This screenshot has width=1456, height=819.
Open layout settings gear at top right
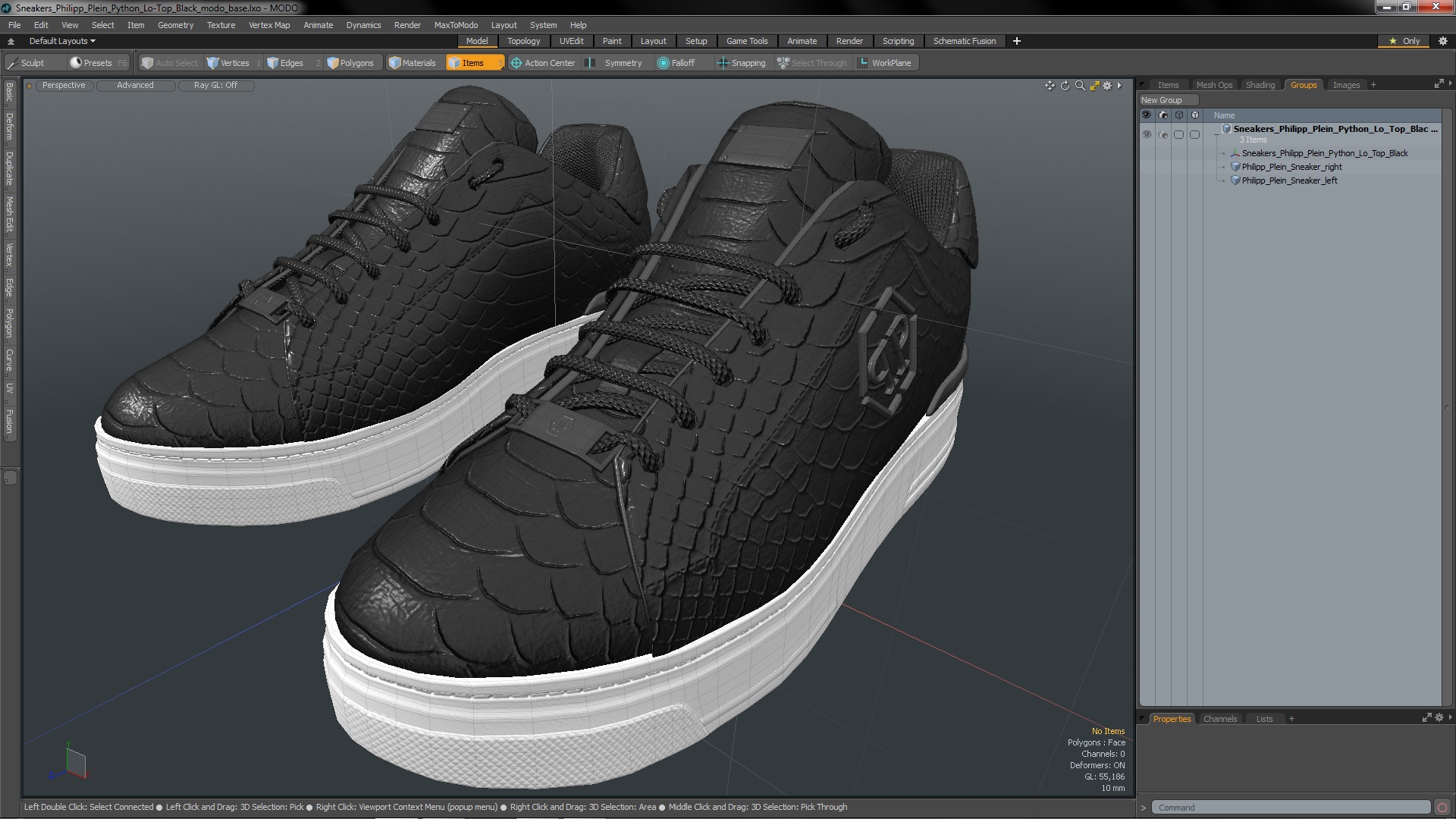click(x=1443, y=41)
